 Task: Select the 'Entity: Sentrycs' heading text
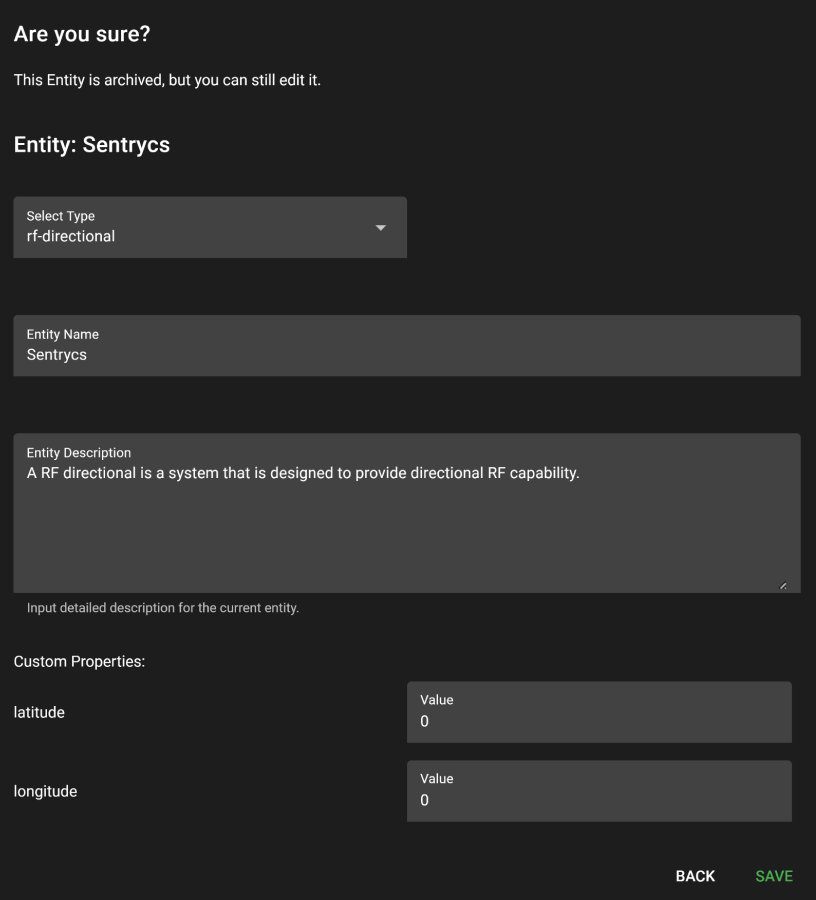point(92,145)
